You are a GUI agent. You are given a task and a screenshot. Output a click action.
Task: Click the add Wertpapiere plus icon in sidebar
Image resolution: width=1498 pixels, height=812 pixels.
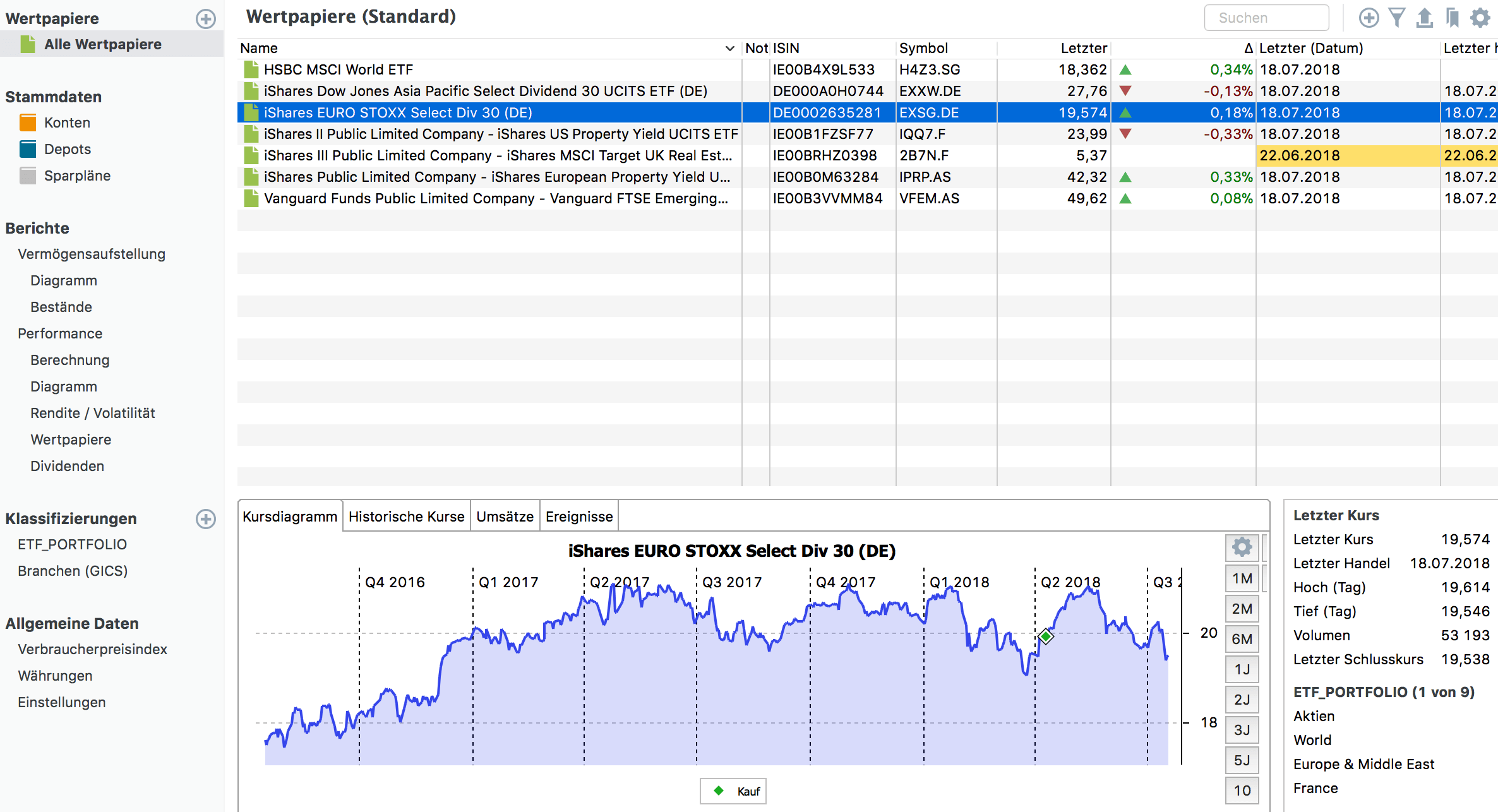[205, 18]
